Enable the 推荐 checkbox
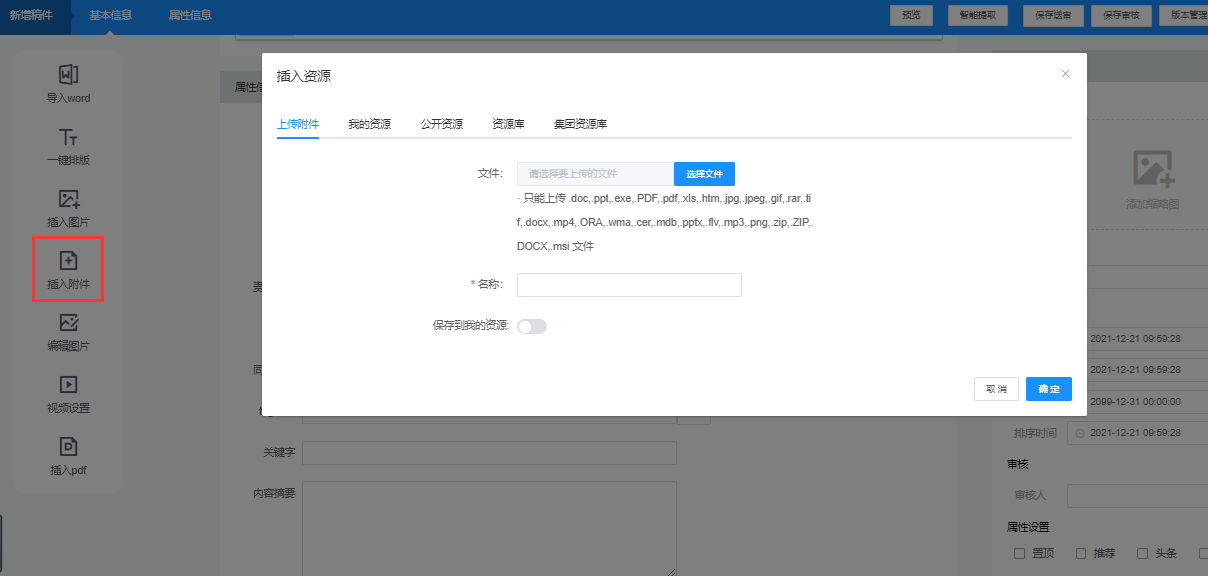Image resolution: width=1208 pixels, height=576 pixels. [1080, 553]
